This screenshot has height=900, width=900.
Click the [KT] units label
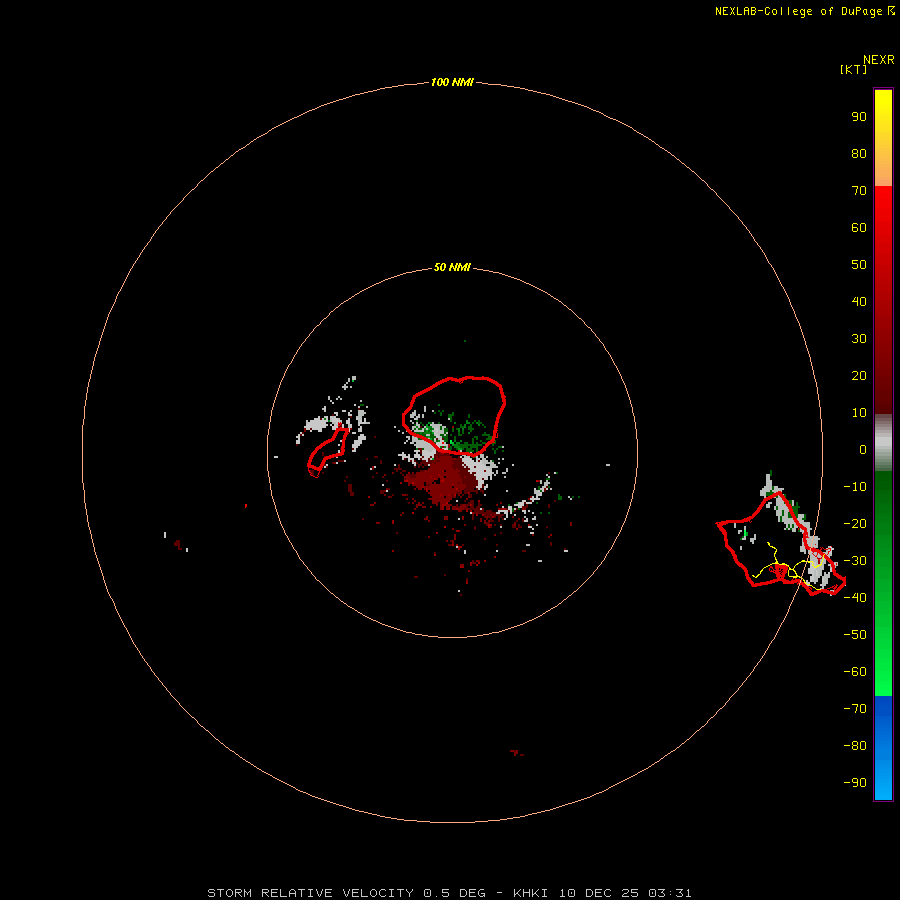[853, 69]
